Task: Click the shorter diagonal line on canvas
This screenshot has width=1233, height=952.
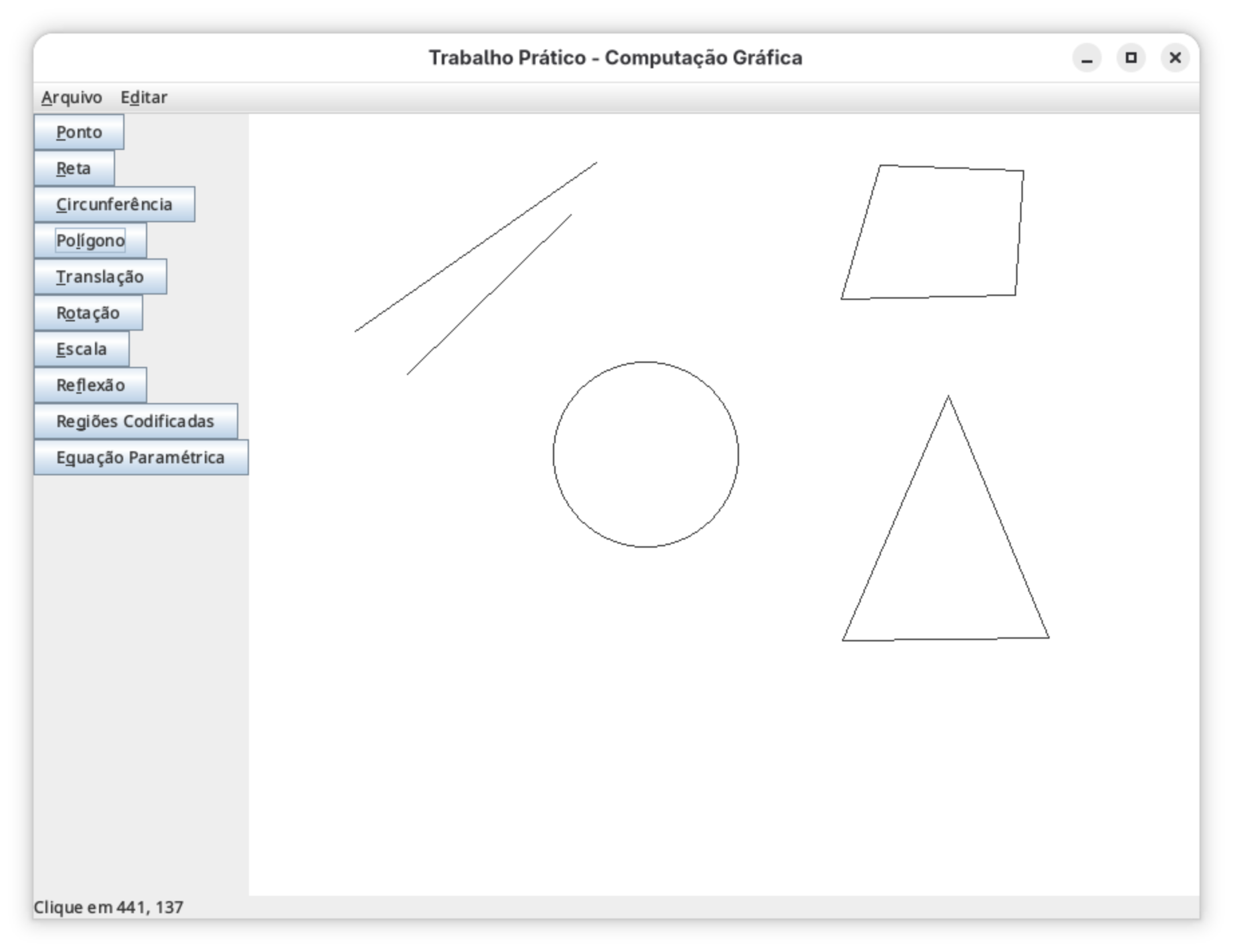Action: 489,295
